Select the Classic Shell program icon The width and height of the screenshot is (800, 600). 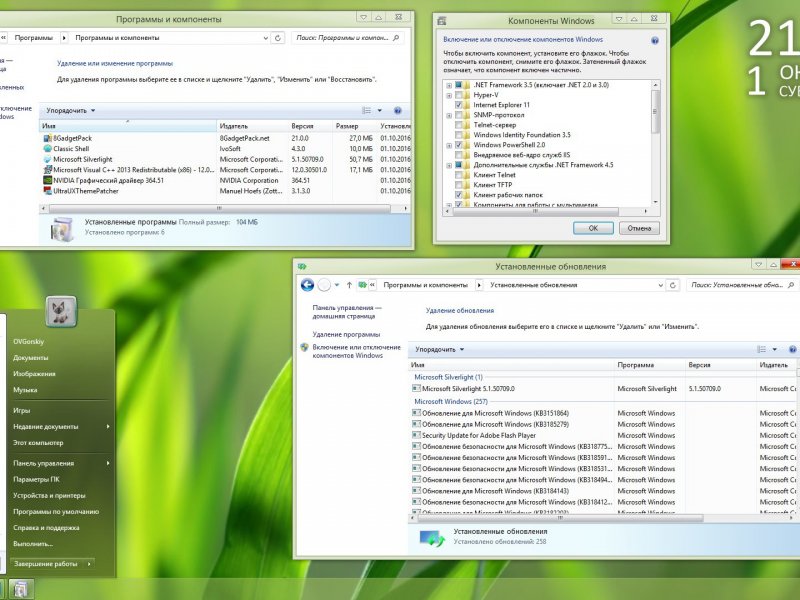pos(47,148)
